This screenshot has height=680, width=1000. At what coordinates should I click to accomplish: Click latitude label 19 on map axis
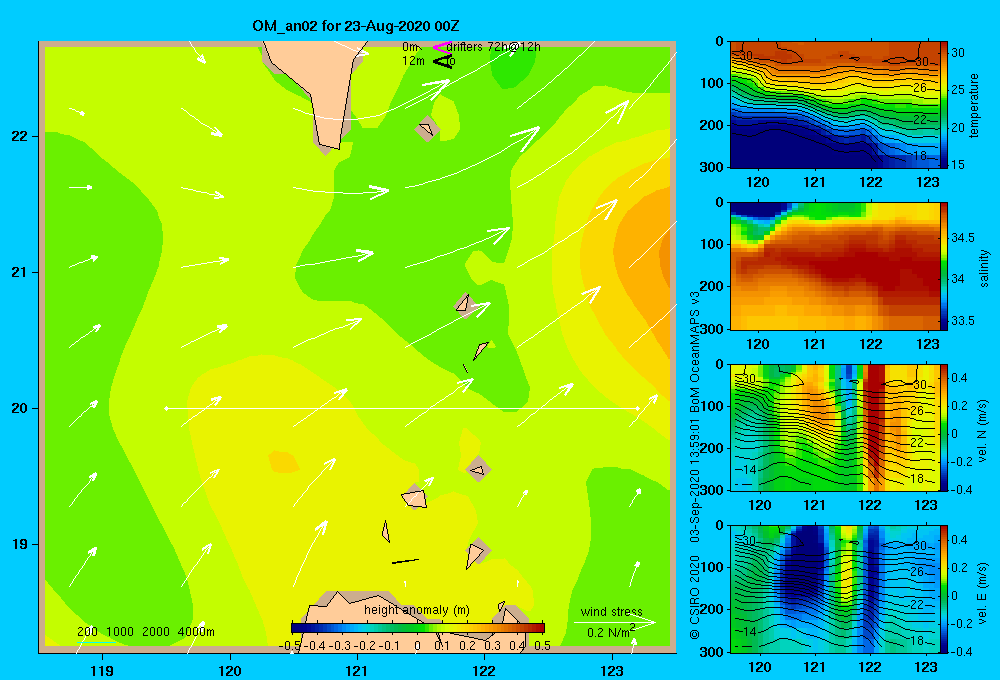coord(19,544)
